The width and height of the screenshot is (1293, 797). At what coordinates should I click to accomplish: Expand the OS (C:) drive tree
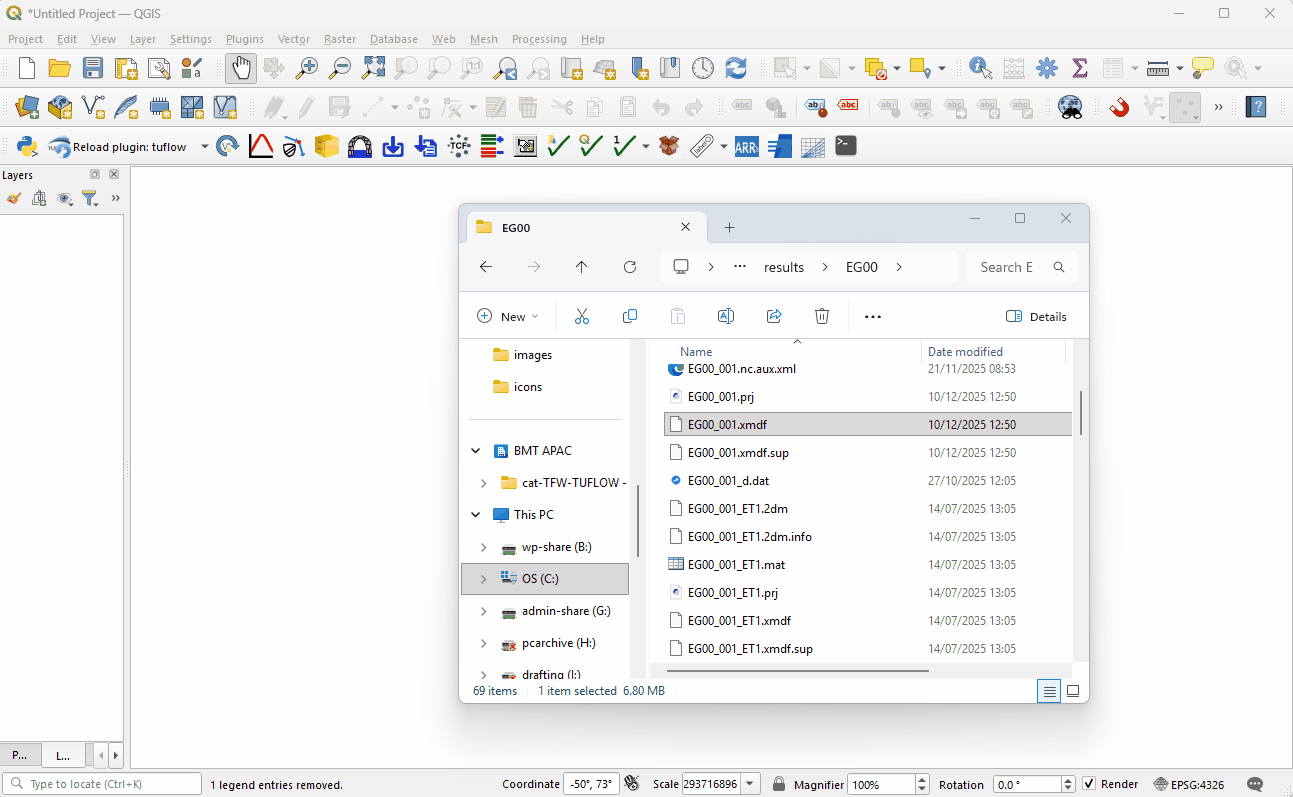pos(483,579)
